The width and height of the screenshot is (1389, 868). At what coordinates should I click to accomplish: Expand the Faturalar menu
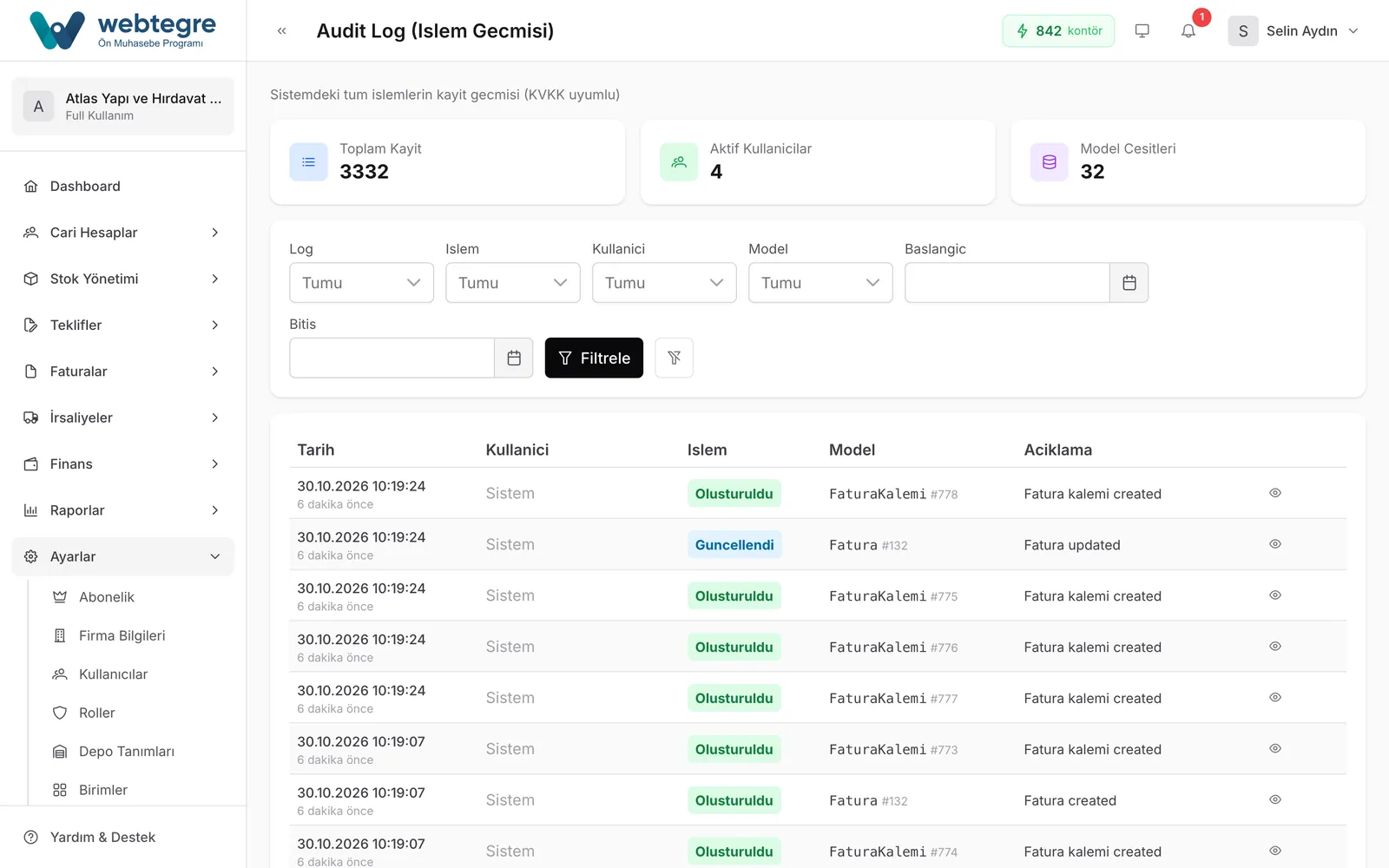[x=122, y=372]
